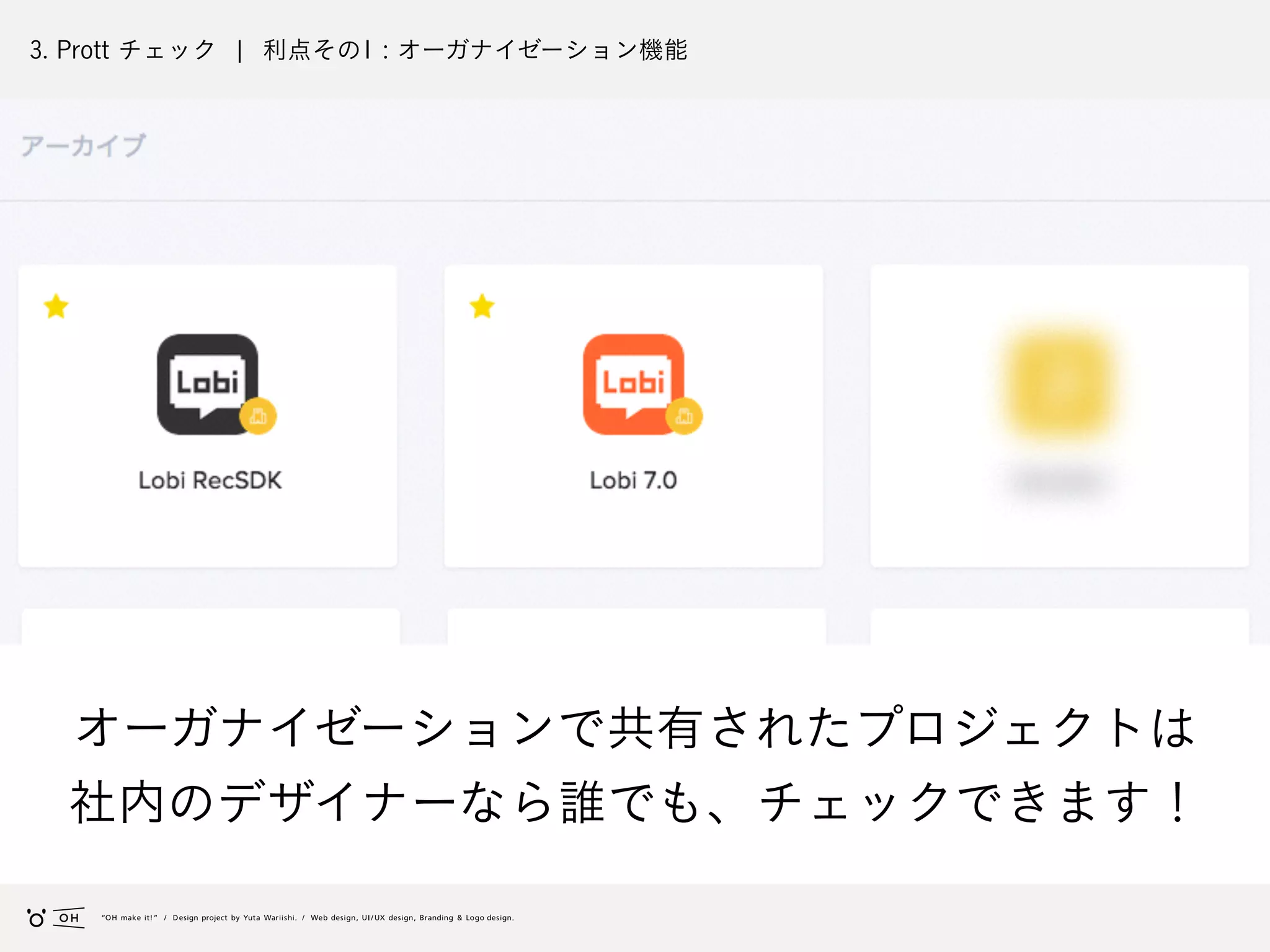Image resolution: width=1270 pixels, height=952 pixels.
Task: Open the Lobi RecSDK app icon
Action: point(207,384)
